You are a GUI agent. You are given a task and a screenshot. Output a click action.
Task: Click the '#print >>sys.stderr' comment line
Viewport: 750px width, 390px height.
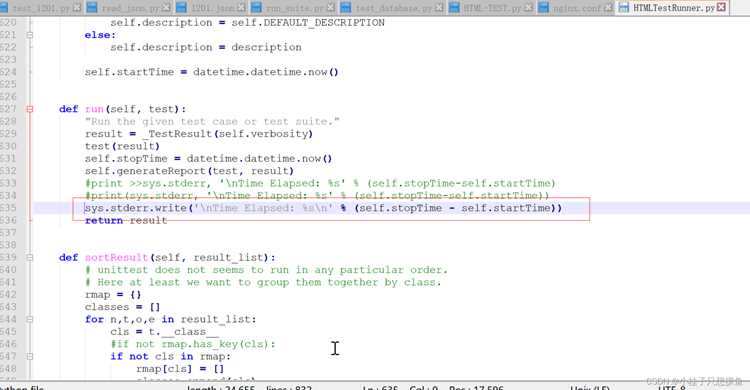(320, 183)
